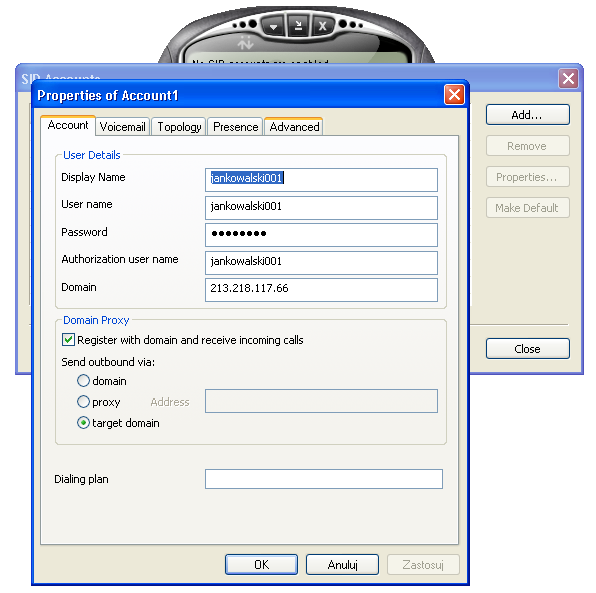596x593 pixels.
Task: Select the target domain radio button
Action: [x=83, y=423]
